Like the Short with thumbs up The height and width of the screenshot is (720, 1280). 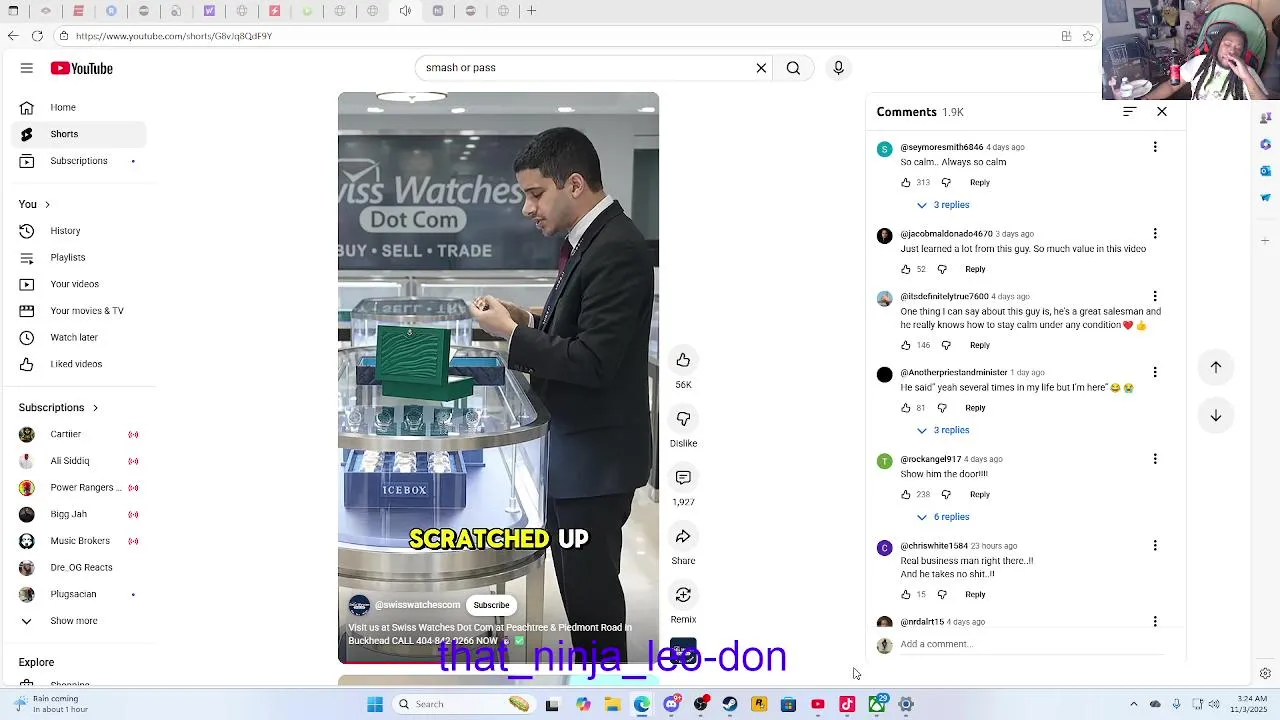pos(683,360)
